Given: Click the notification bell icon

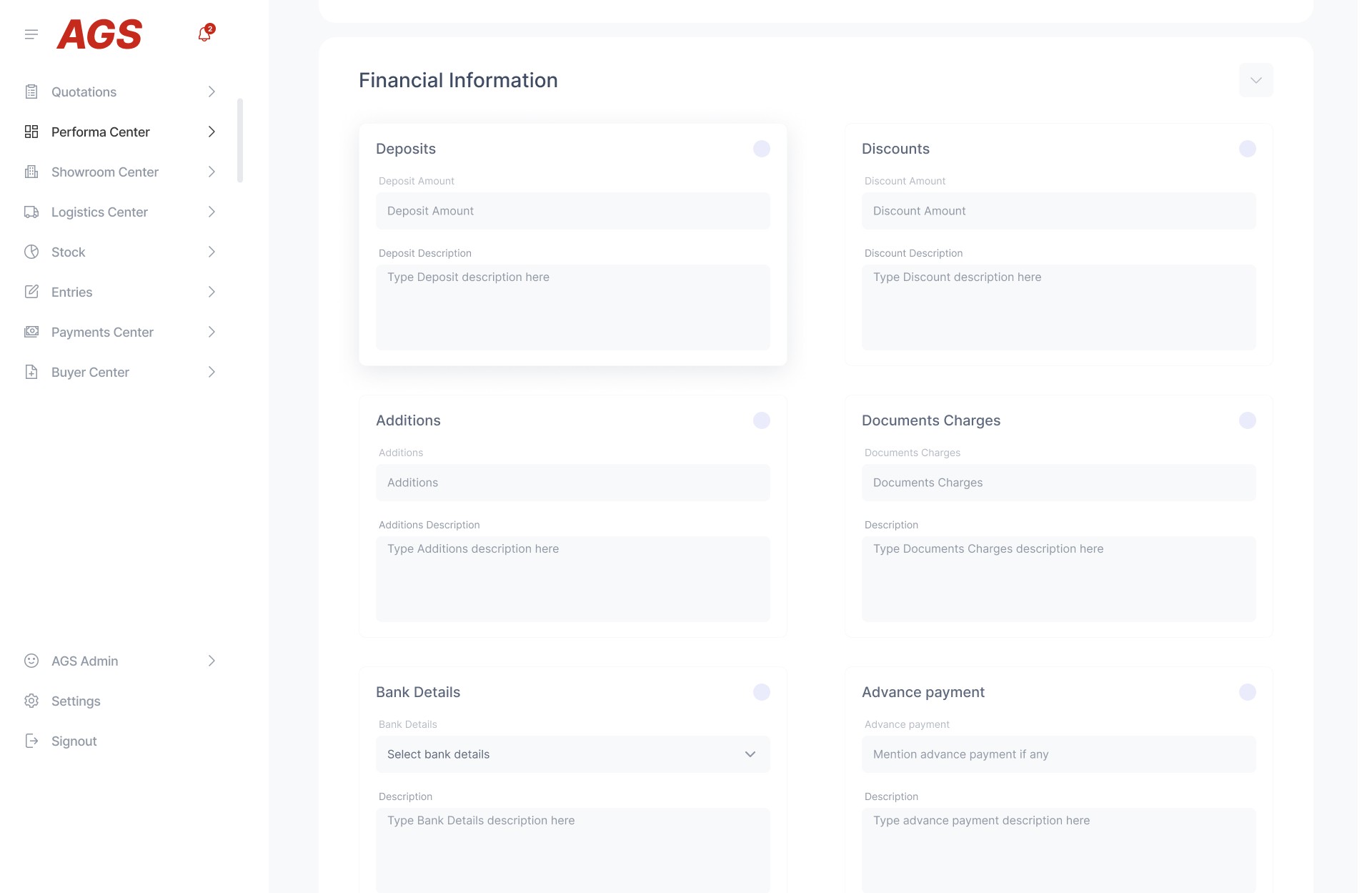Looking at the screenshot, I should [204, 34].
